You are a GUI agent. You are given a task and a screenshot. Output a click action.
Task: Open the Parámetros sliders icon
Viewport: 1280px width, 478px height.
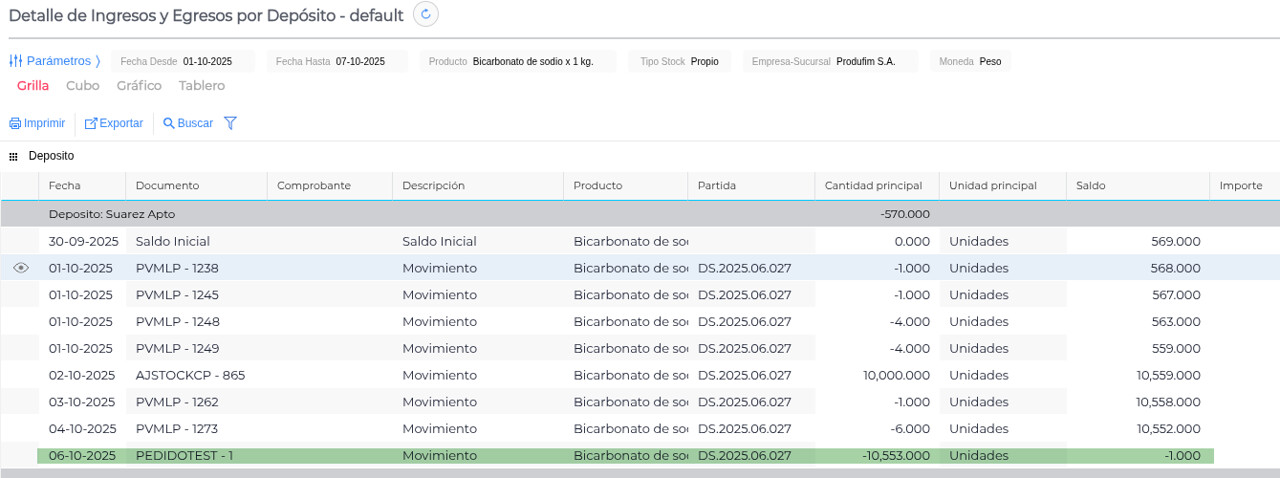15,61
